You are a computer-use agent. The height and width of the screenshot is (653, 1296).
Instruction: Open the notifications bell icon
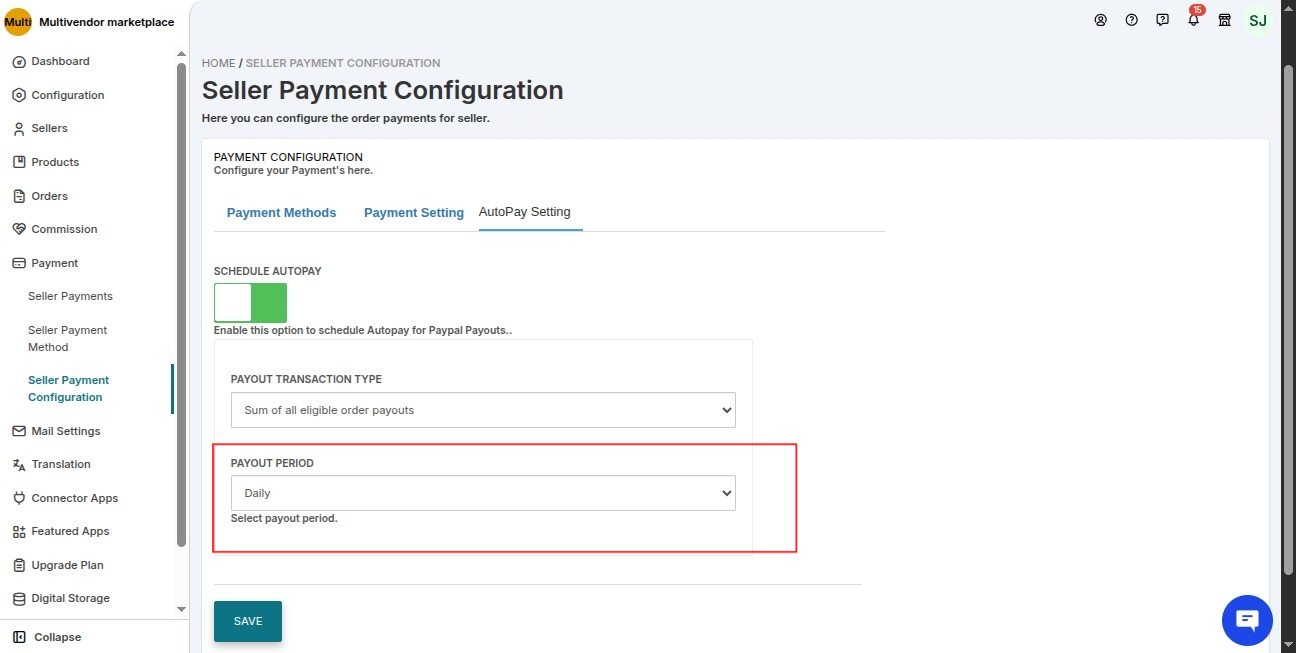(1193, 20)
